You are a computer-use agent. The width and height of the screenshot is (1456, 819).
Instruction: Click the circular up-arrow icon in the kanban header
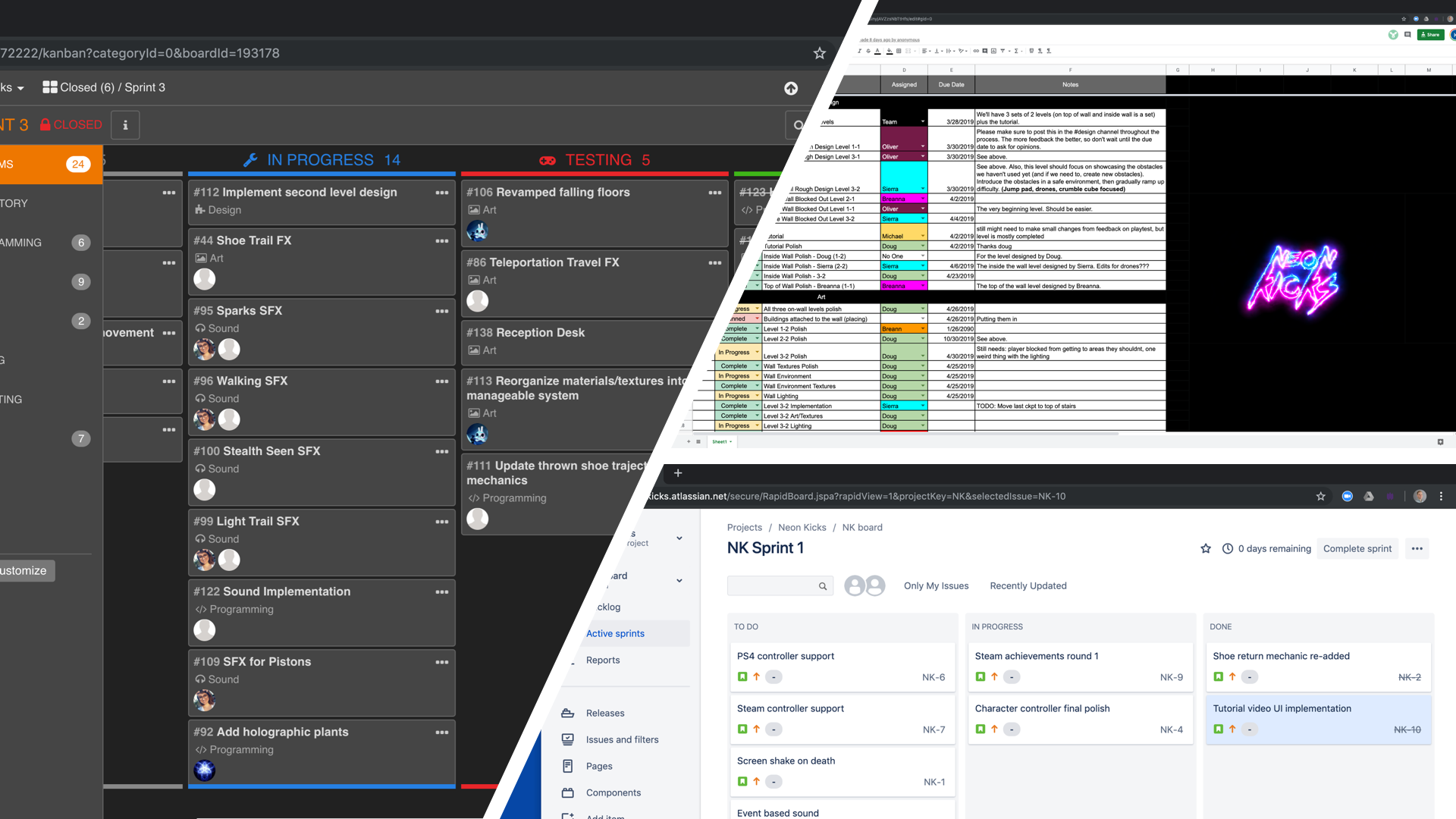(x=791, y=89)
